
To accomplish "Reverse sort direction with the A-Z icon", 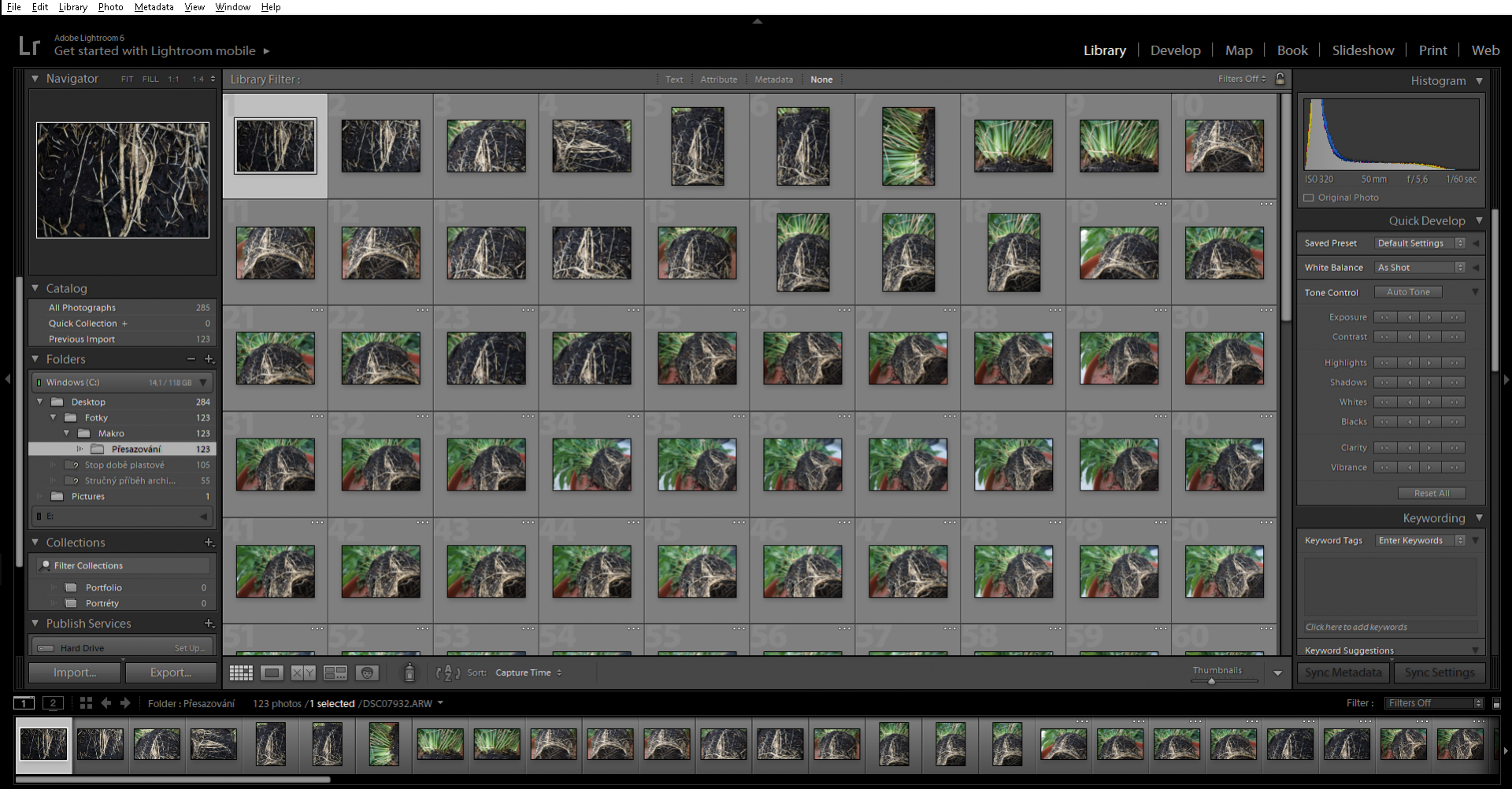I will (447, 672).
